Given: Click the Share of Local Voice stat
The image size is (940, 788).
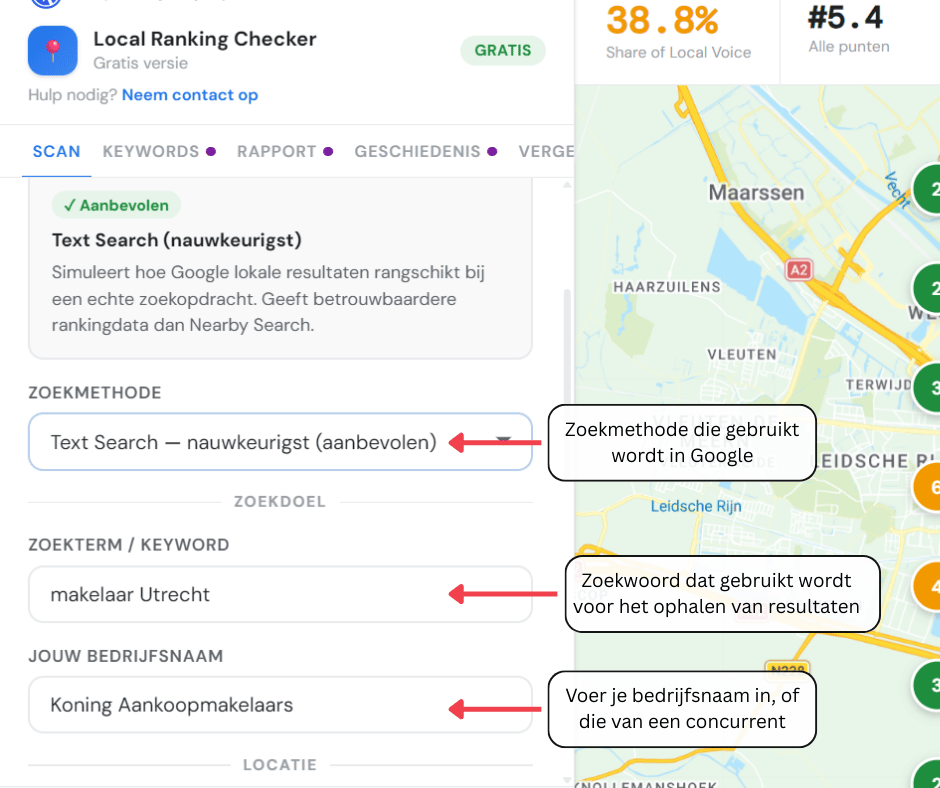Looking at the screenshot, I should click(677, 32).
